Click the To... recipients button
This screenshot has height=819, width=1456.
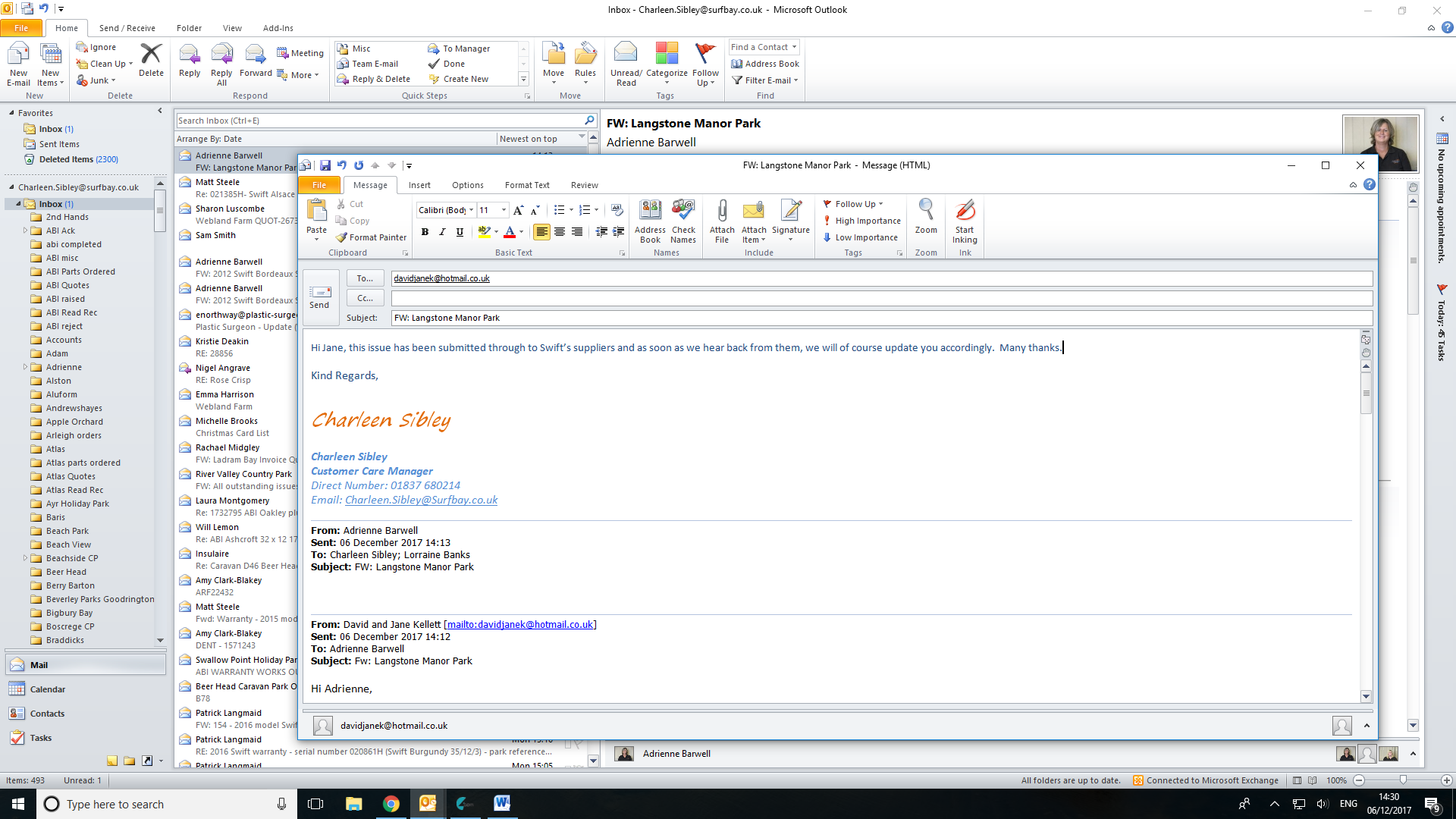click(365, 278)
